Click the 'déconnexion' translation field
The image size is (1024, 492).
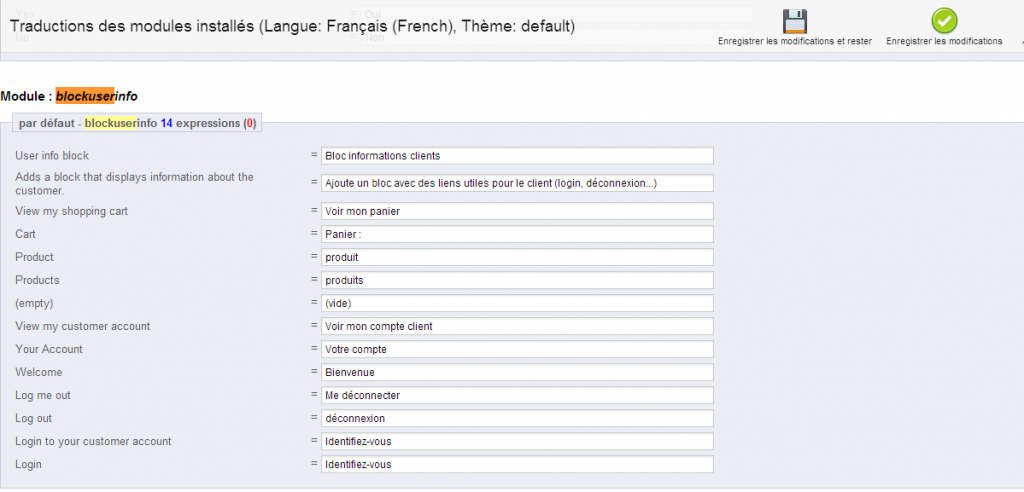point(517,418)
